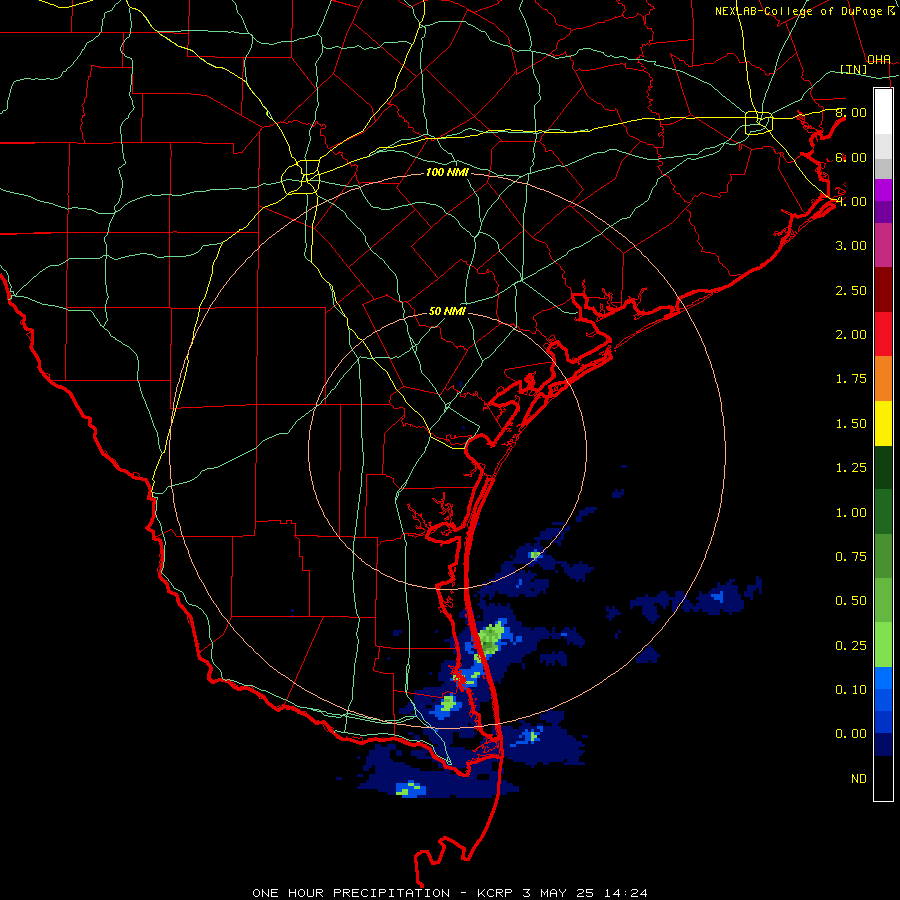Click the magenta 4.00 inch legend swatch
Screen dimensions: 900x900
click(883, 190)
